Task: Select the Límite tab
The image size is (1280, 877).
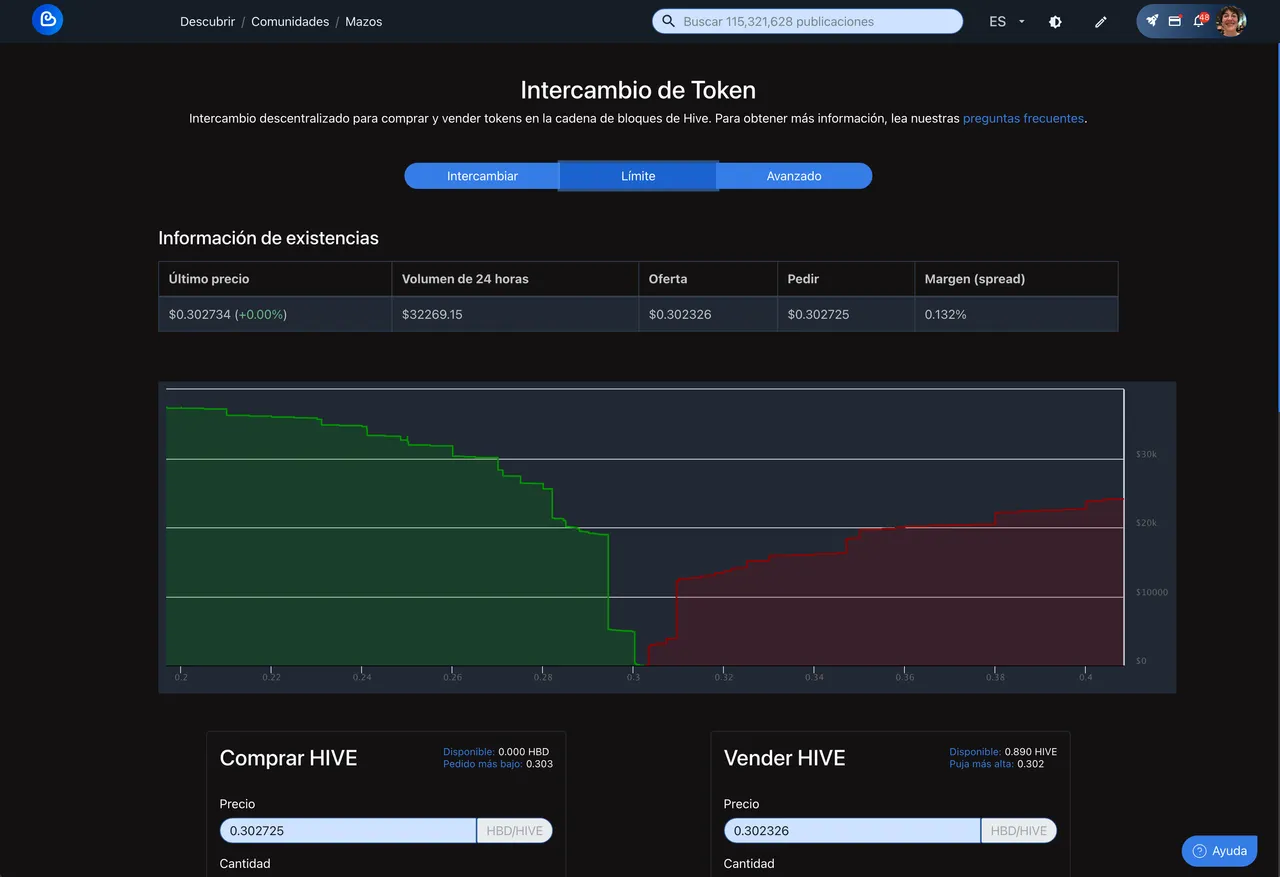Action: click(638, 176)
